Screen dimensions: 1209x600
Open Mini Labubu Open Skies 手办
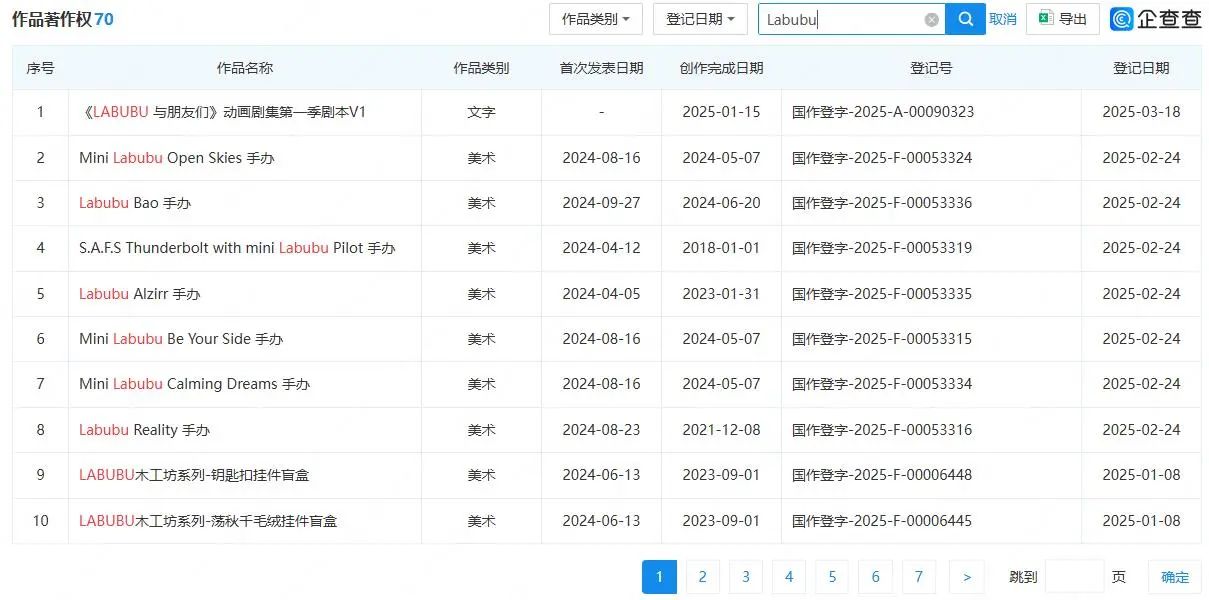[176, 158]
